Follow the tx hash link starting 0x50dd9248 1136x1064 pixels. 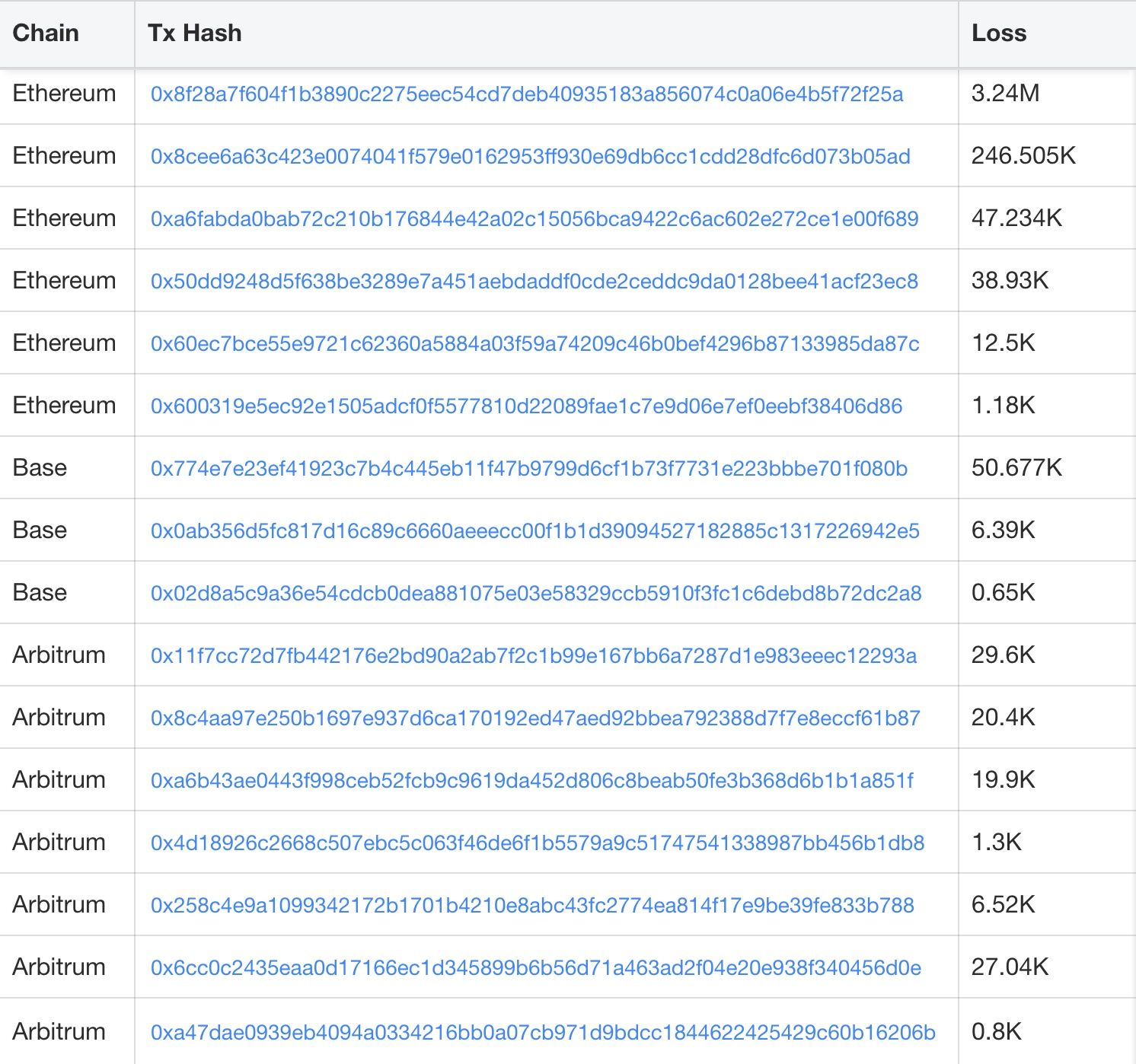pyautogui.click(x=534, y=282)
